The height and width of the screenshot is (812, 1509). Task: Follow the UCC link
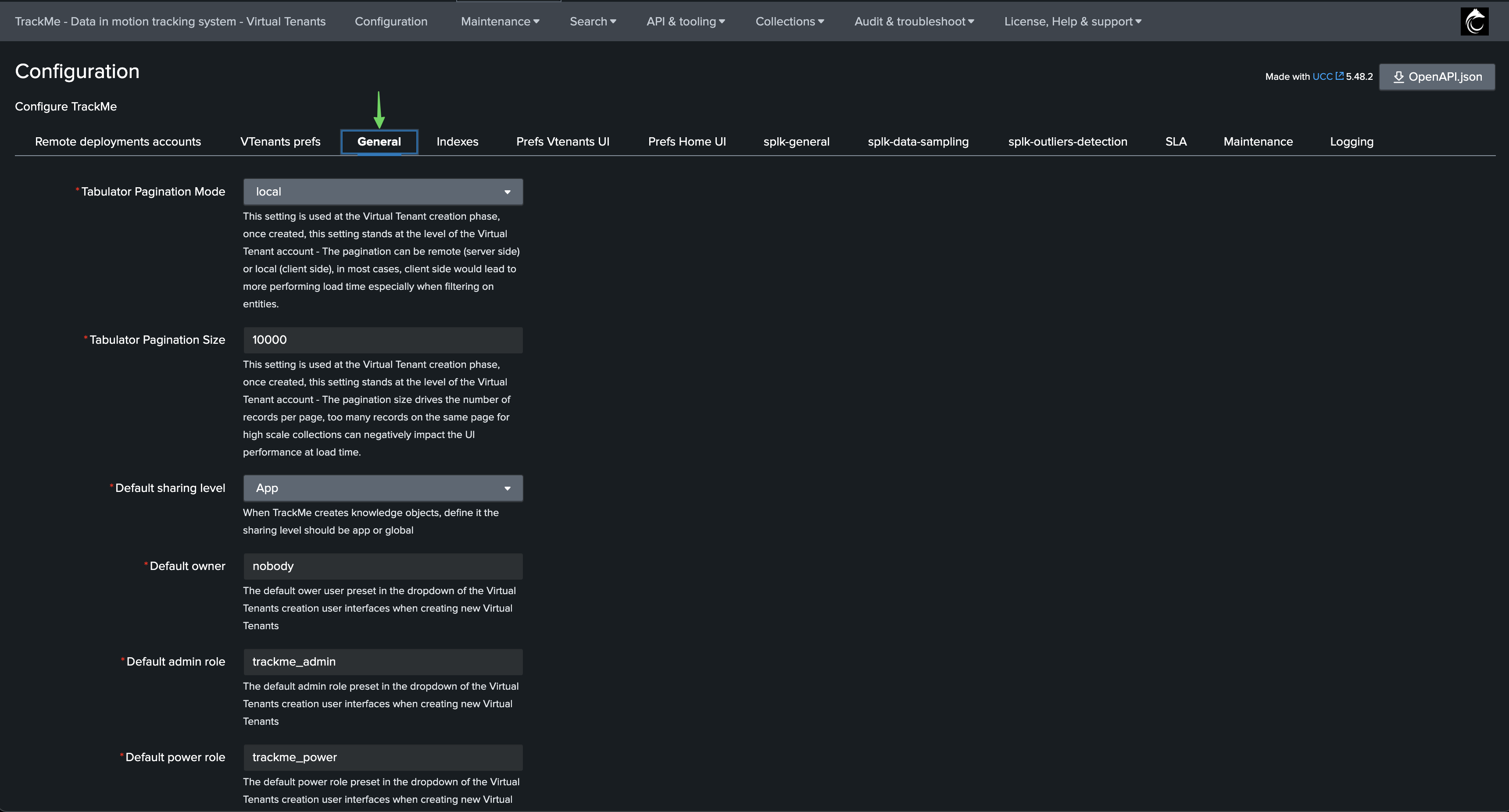pyautogui.click(x=1322, y=77)
